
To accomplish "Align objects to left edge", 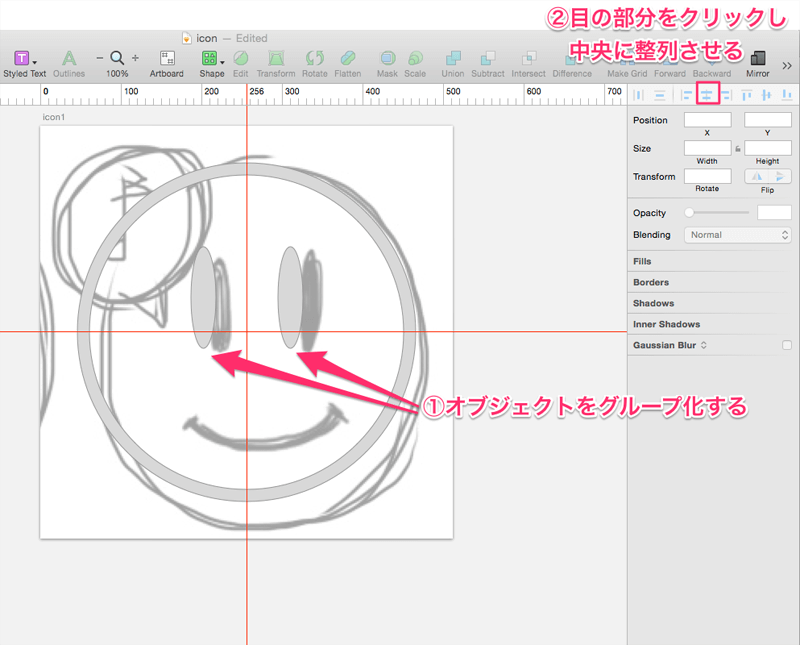I will [686, 95].
